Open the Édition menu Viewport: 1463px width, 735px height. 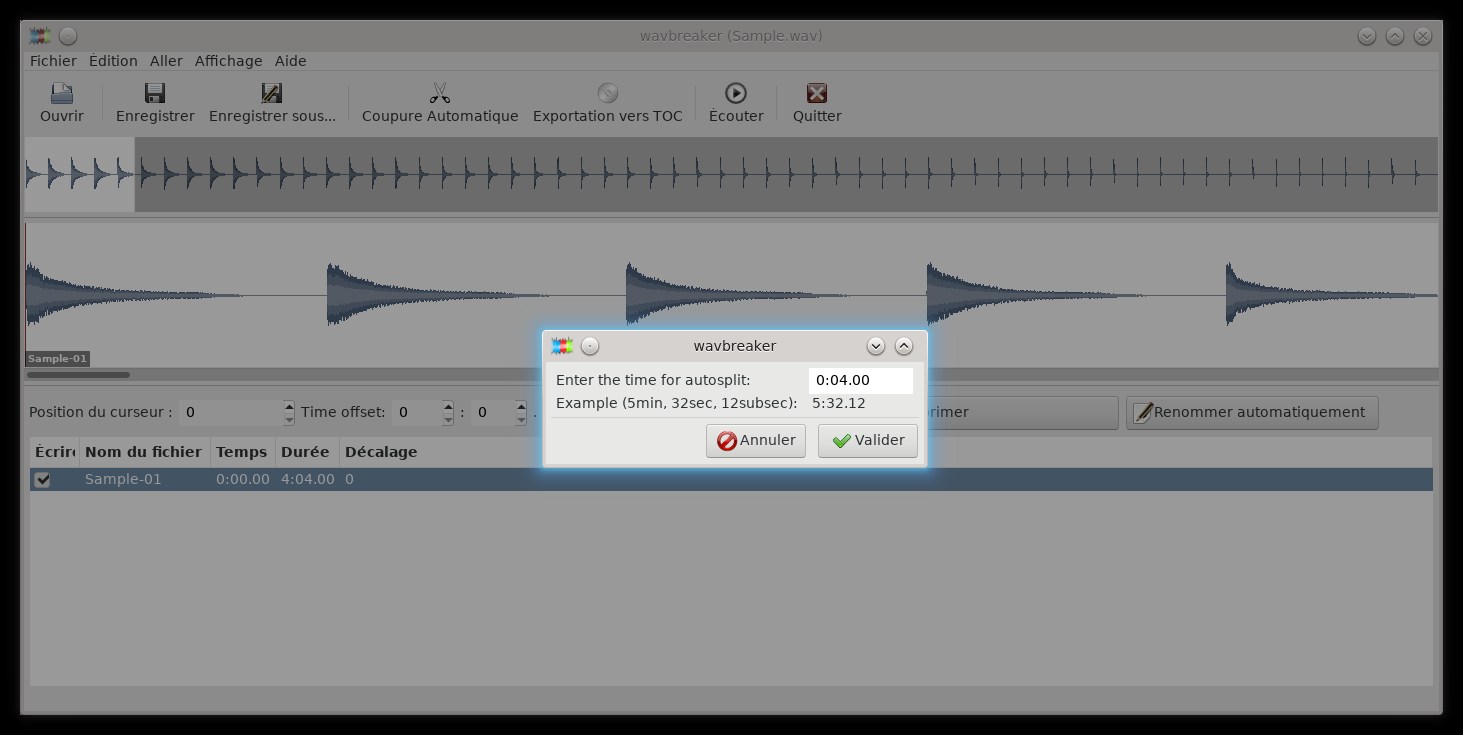pos(113,61)
